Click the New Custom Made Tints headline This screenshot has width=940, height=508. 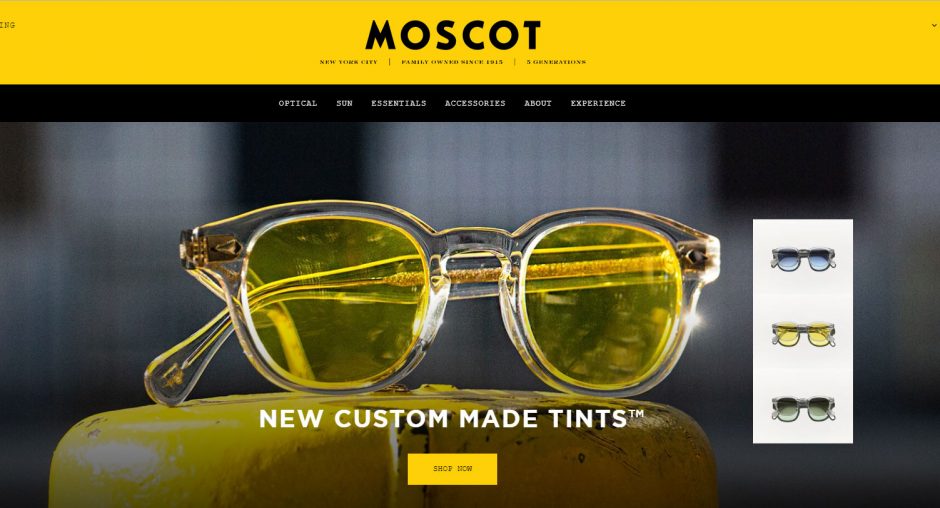coord(451,418)
